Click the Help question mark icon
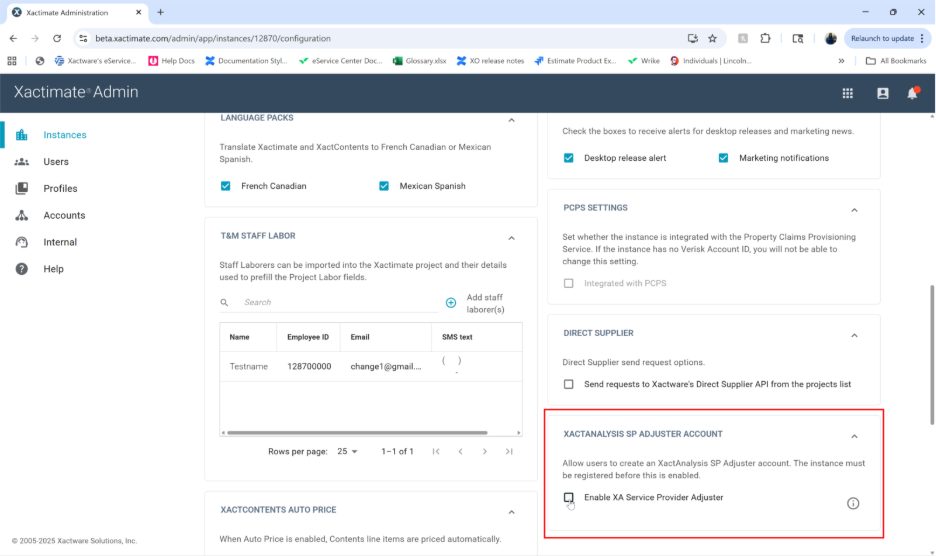The image size is (936, 556). pyautogui.click(x=21, y=269)
